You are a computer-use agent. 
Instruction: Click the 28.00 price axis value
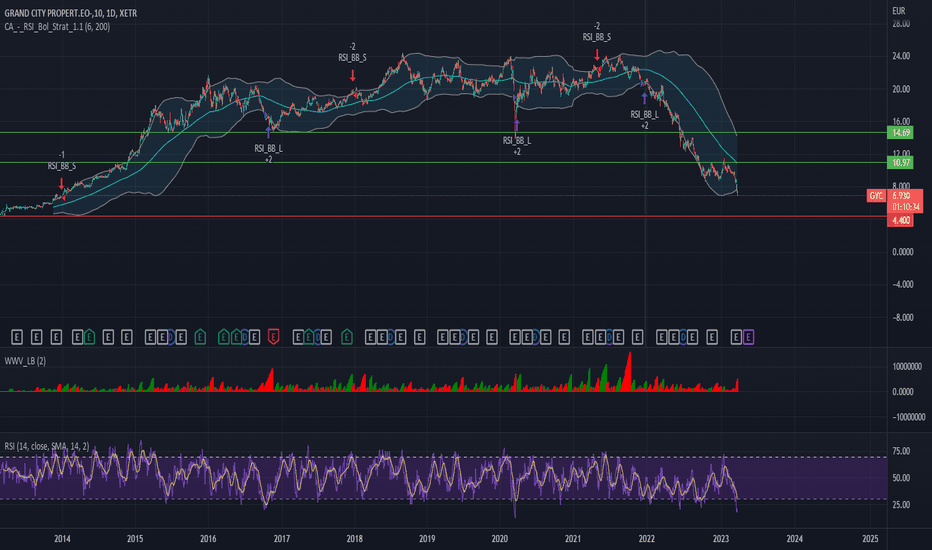901,24
